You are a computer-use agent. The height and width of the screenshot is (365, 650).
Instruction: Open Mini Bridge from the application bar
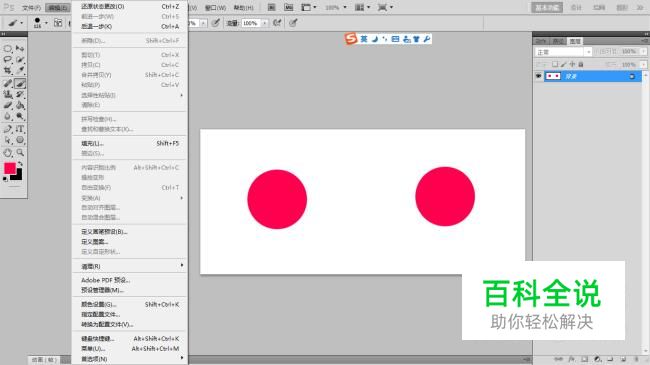click(x=289, y=7)
